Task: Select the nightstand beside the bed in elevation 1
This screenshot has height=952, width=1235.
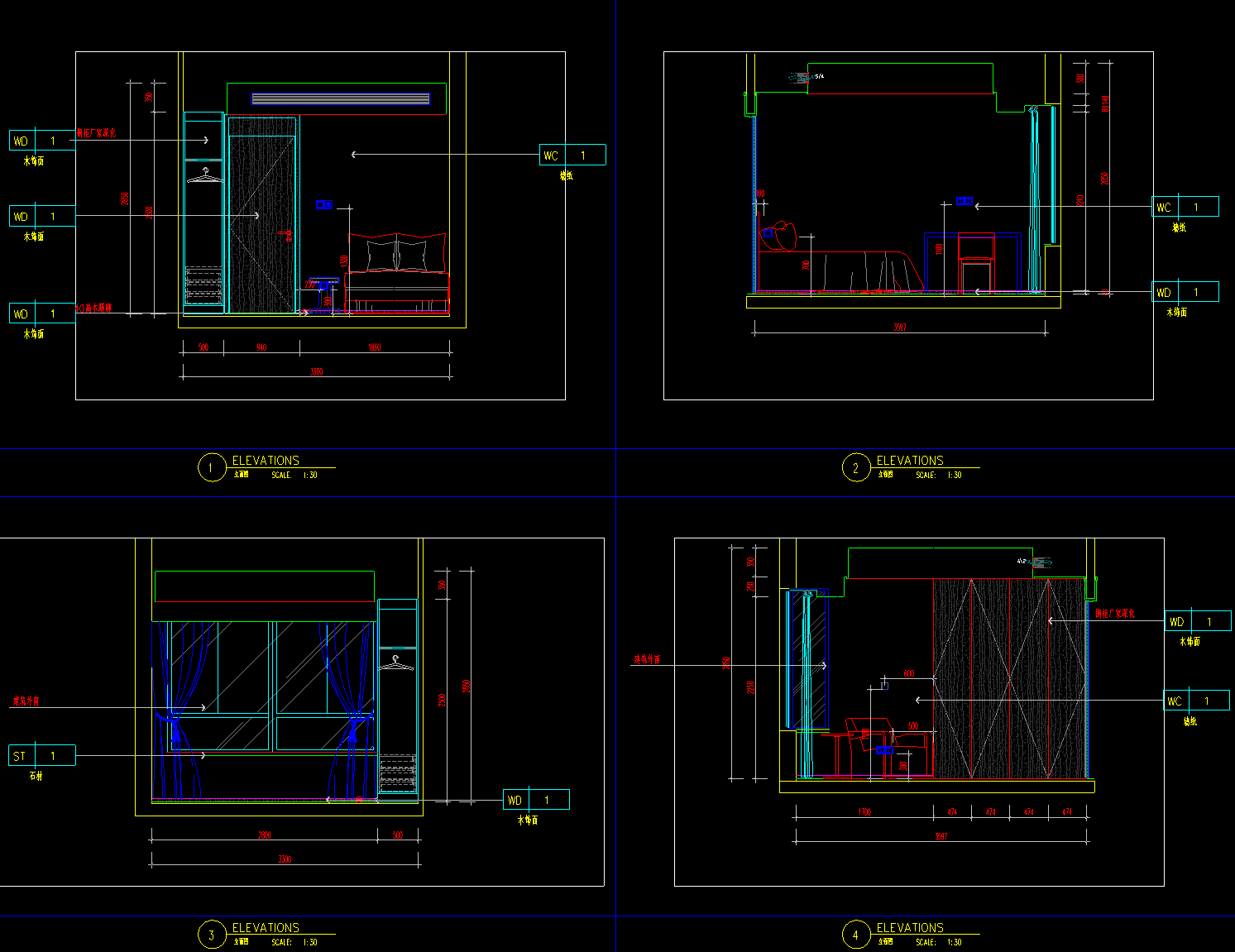Action: (325, 295)
